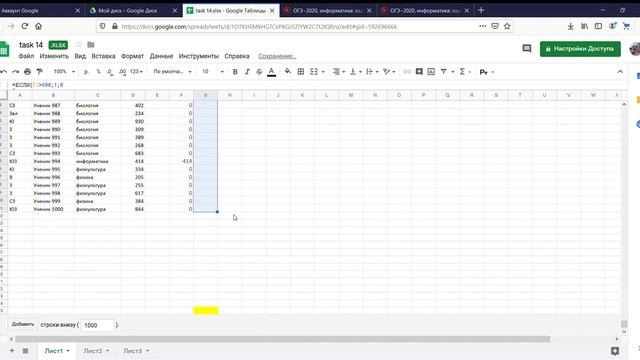Open the Справка menu
Viewport: 640px width, 360px height.
237,56
